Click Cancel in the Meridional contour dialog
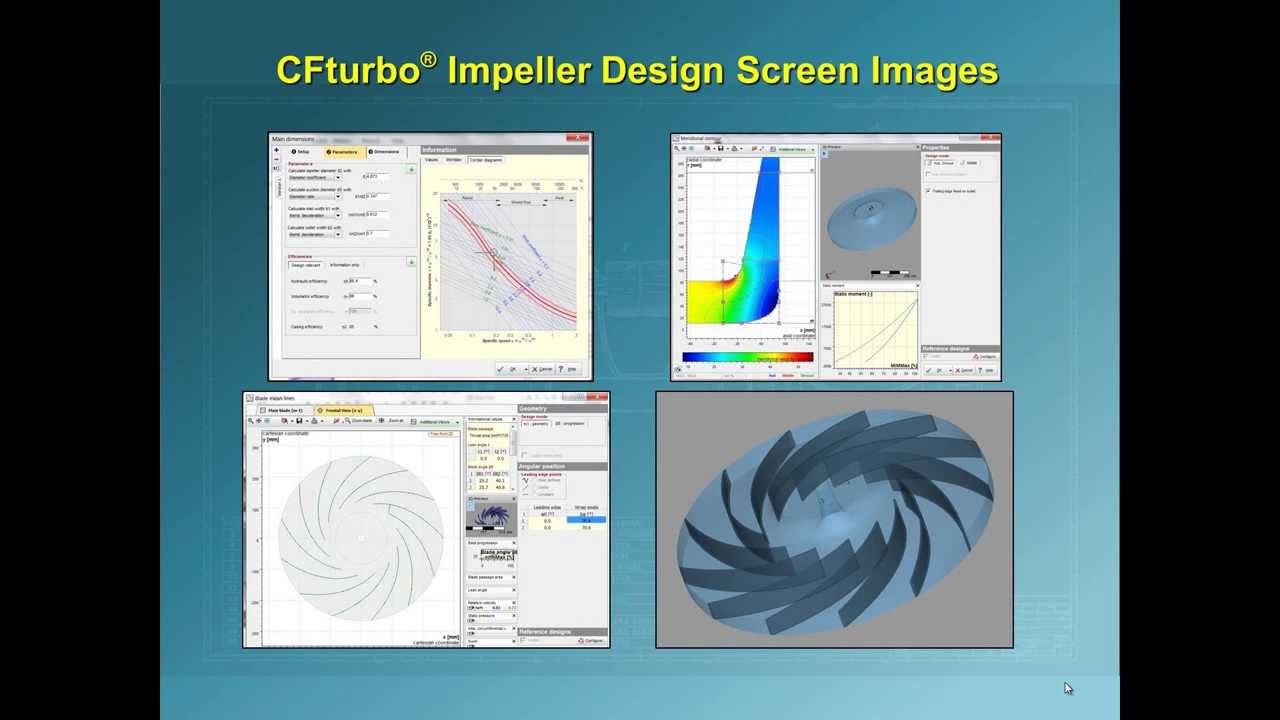The width and height of the screenshot is (1280, 720). (964, 371)
